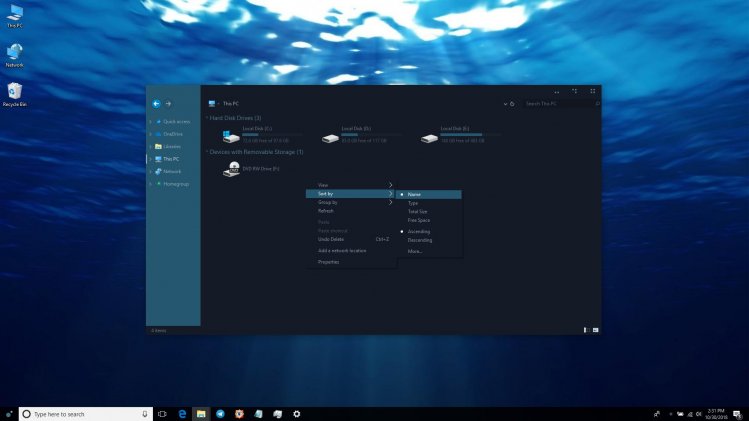Select the Name sort option
The width and height of the screenshot is (749, 421).
[414, 194]
